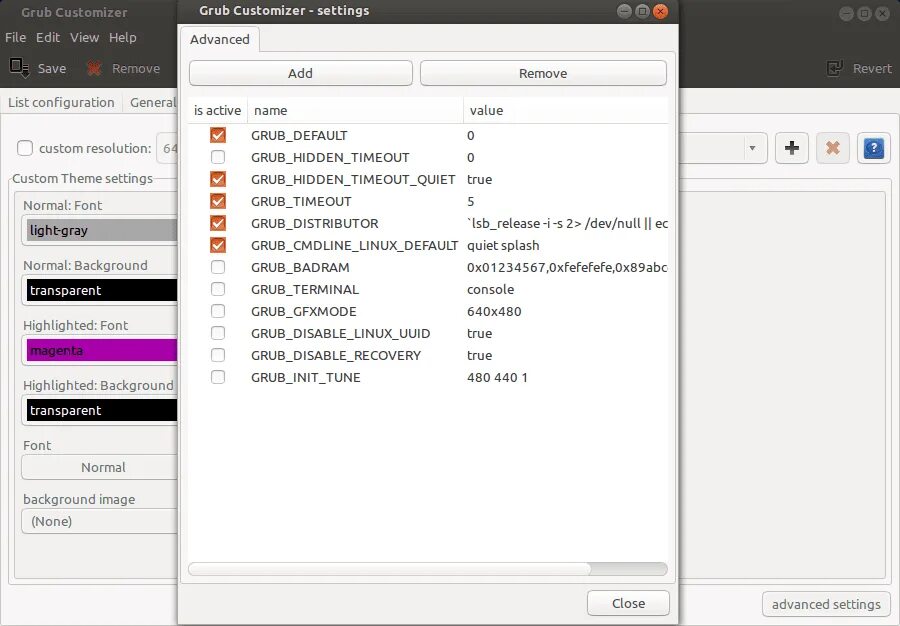Screen dimensions: 900x626
Task: Select the GRUB_DISTRIBUTOR lsb_release value cell
Action: click(567, 223)
